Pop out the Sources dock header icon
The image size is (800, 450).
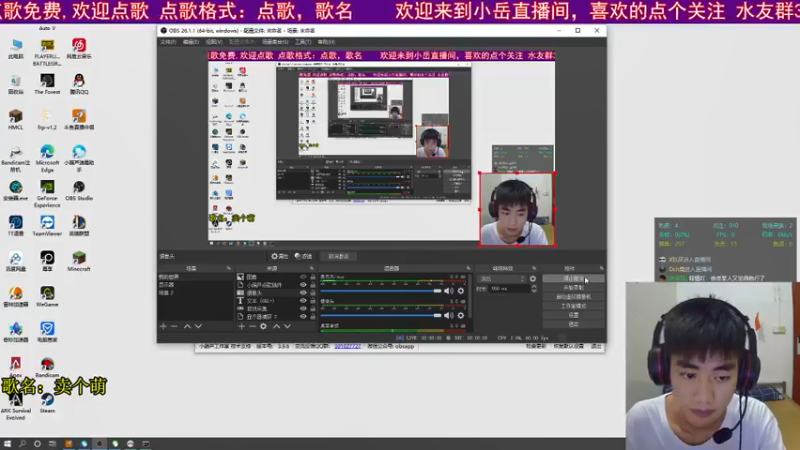311,268
